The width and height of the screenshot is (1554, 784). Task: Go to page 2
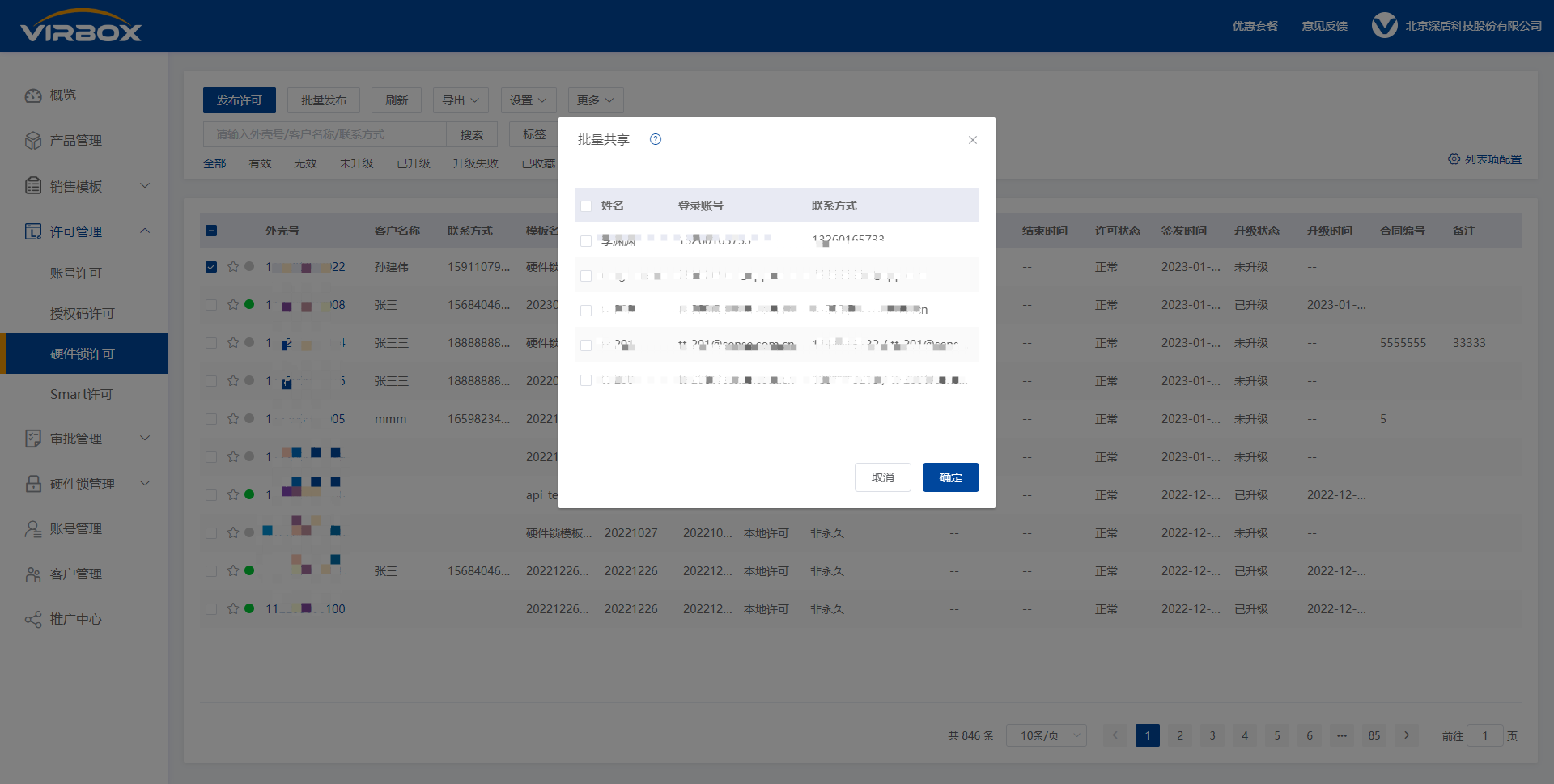coord(1180,735)
